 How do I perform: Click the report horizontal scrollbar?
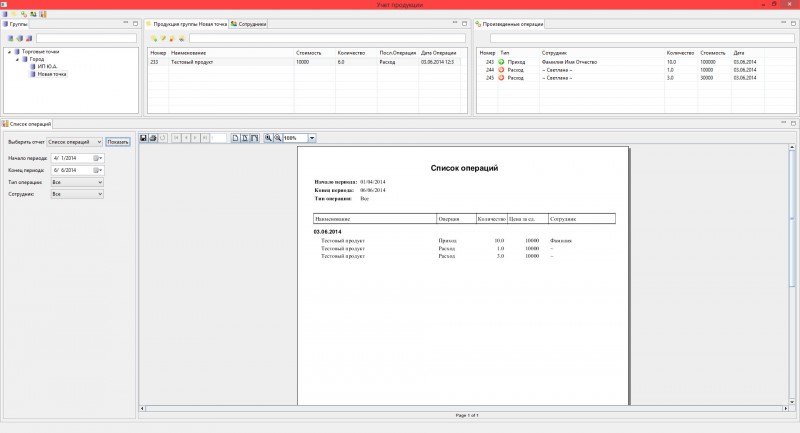pyautogui.click(x=464, y=409)
